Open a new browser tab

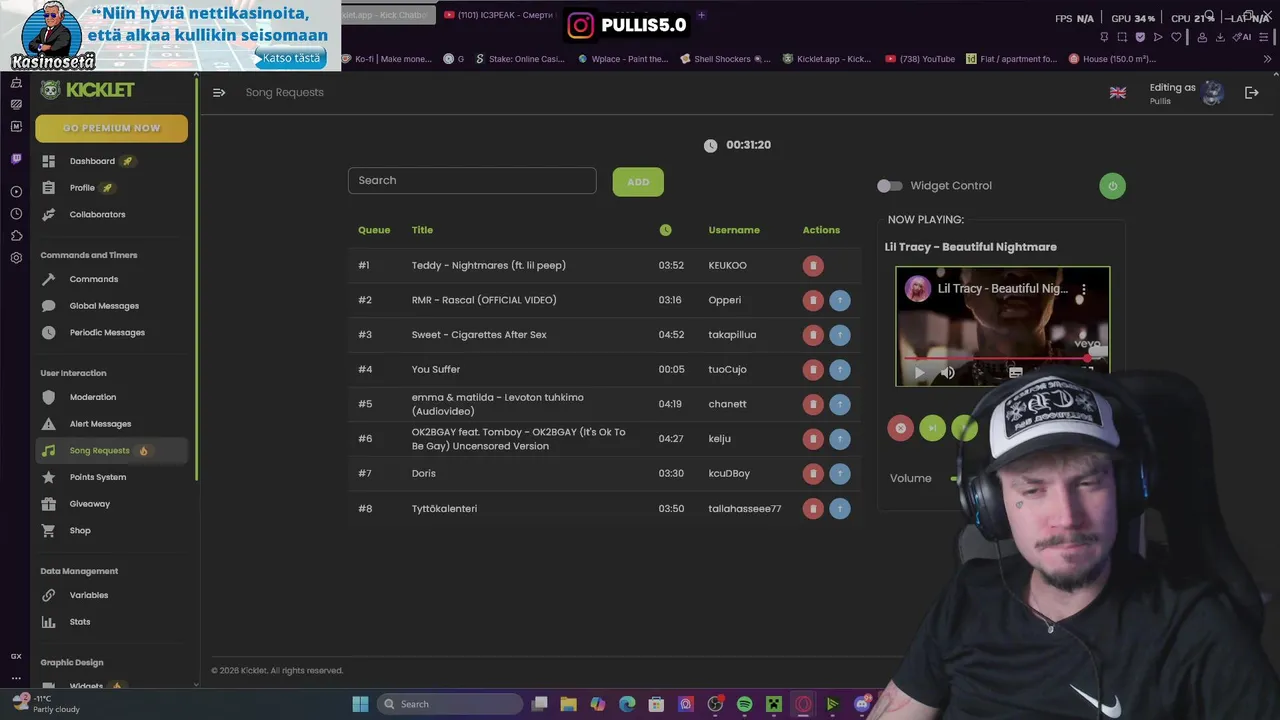[x=701, y=15]
